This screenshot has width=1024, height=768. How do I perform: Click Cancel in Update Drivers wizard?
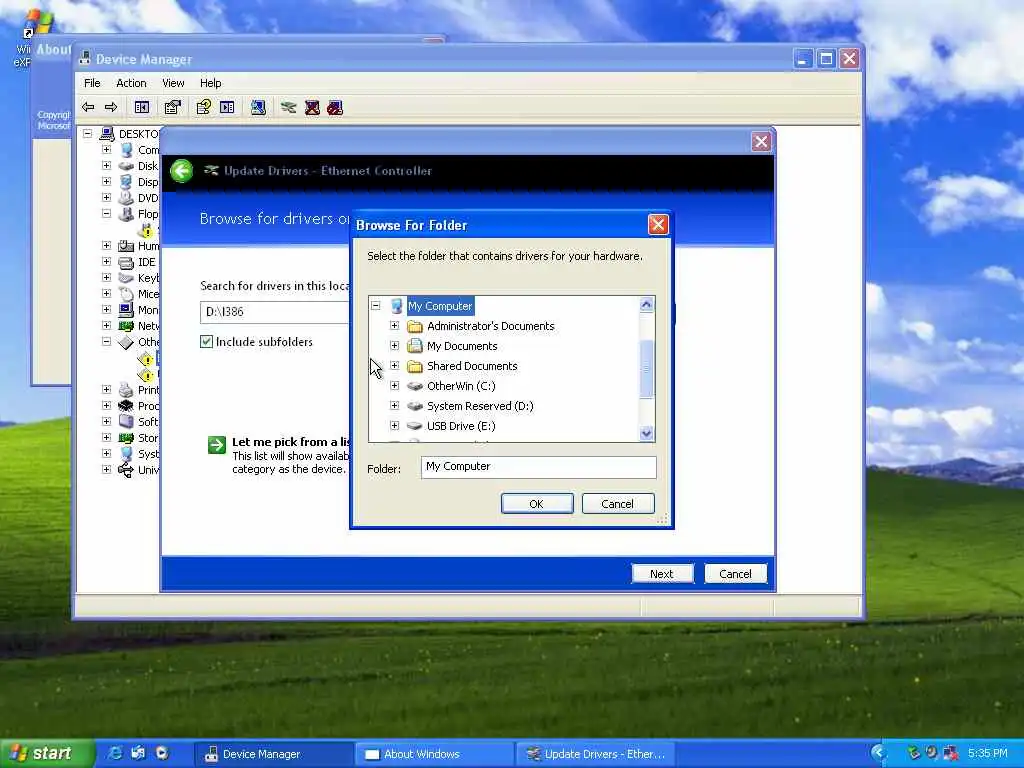(735, 573)
